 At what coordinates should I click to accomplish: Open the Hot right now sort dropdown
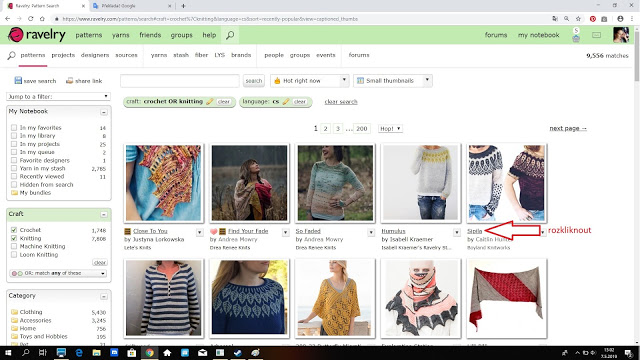[x=309, y=81]
